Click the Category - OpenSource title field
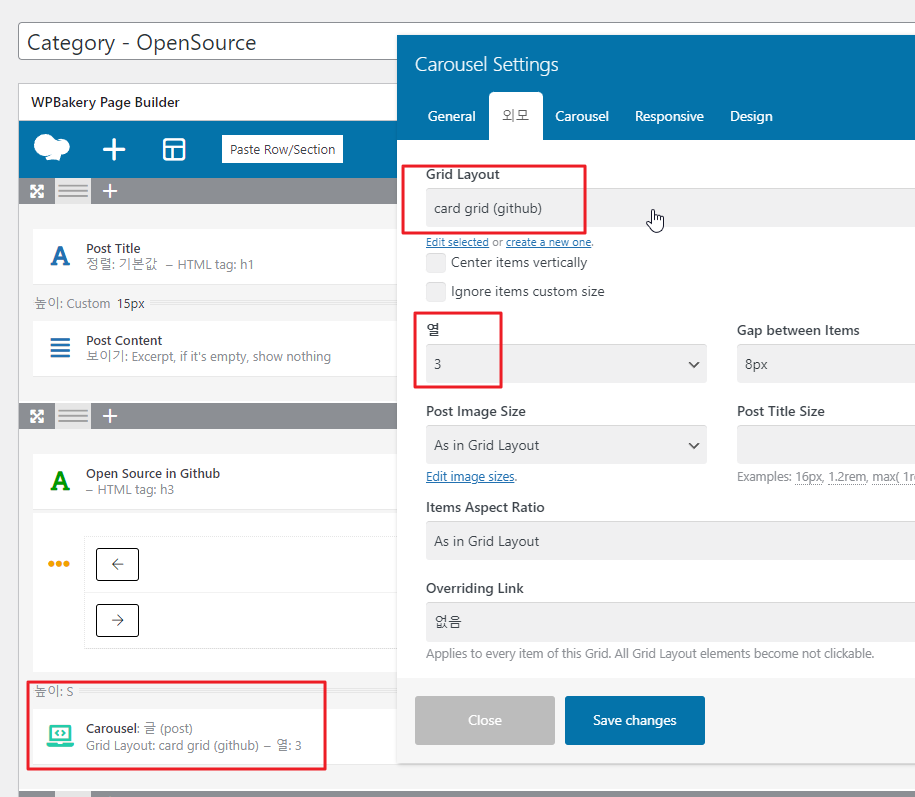This screenshot has width=915, height=797. point(208,42)
